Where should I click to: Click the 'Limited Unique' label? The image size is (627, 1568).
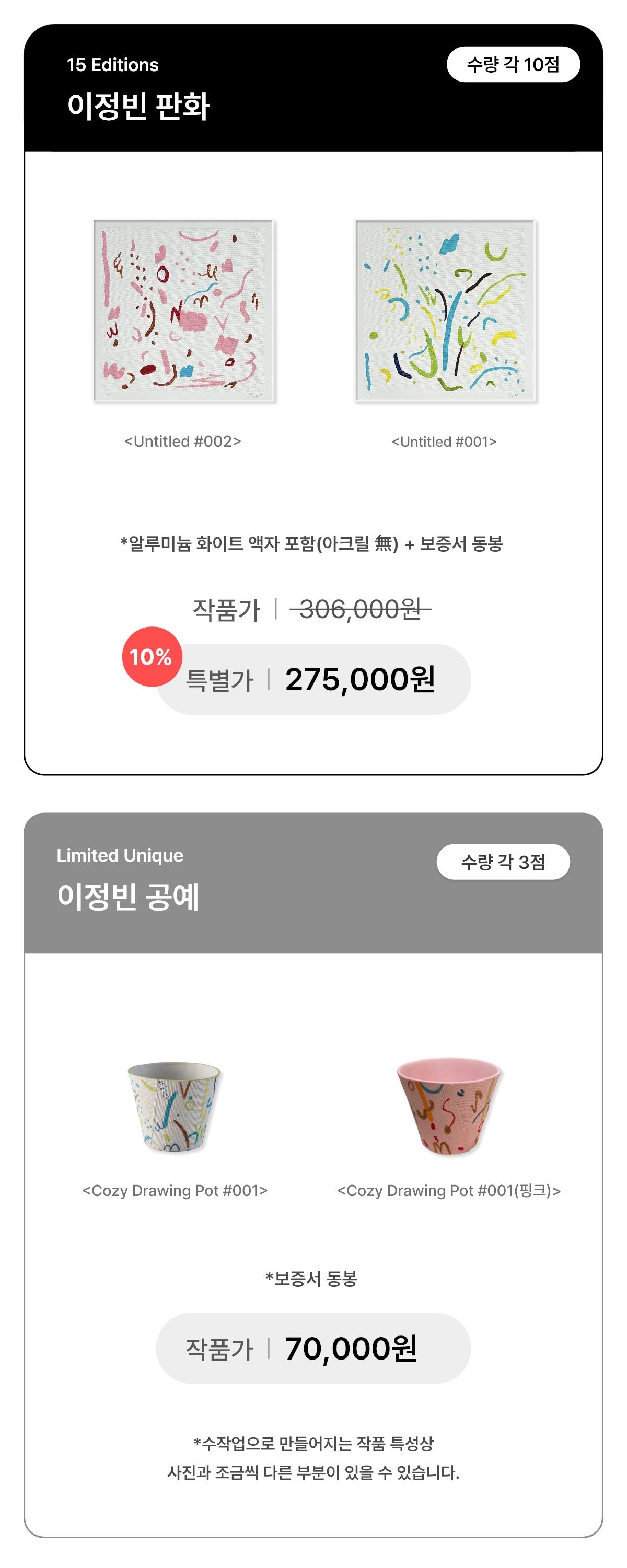(120, 855)
